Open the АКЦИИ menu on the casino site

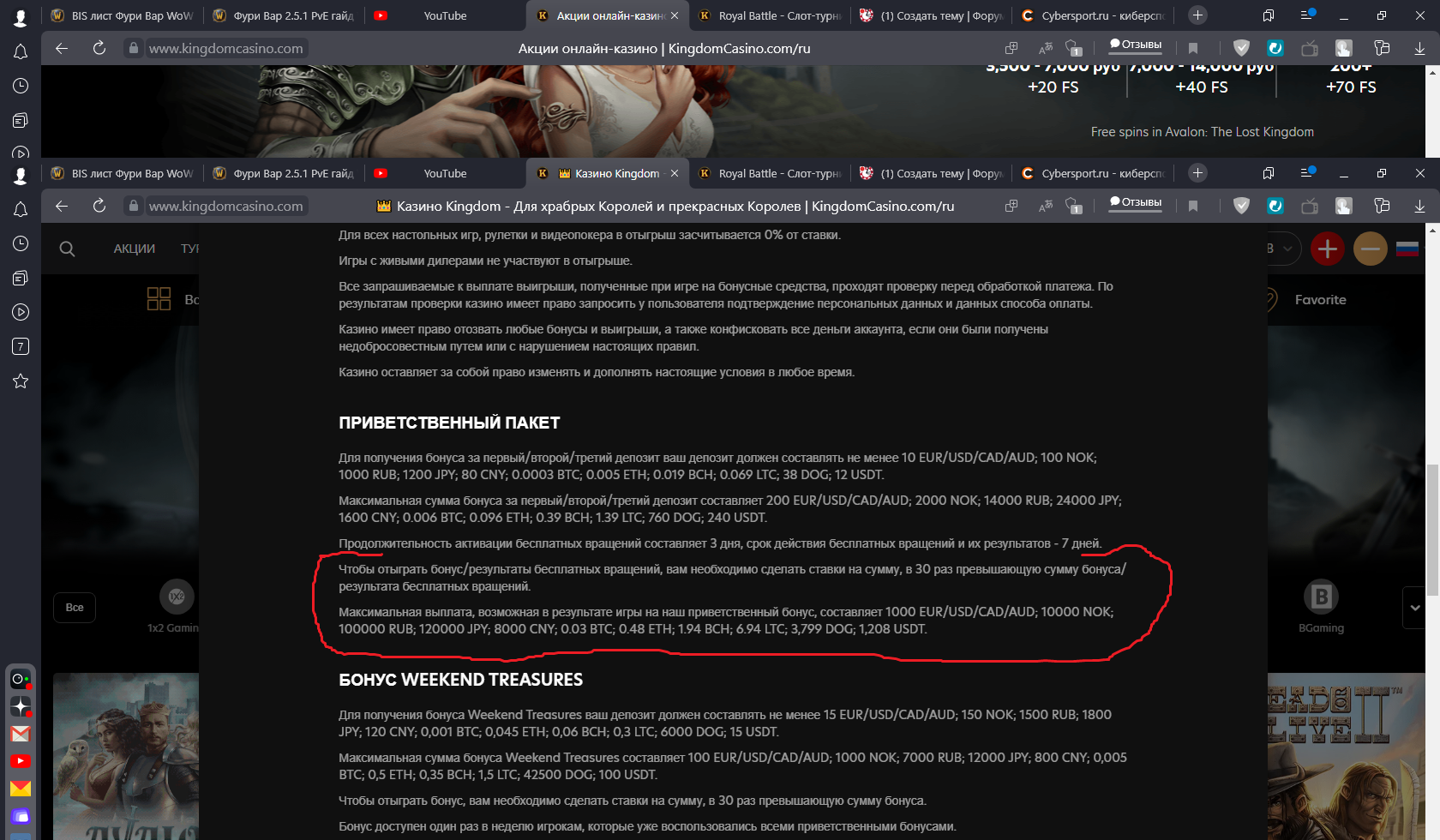pos(135,249)
